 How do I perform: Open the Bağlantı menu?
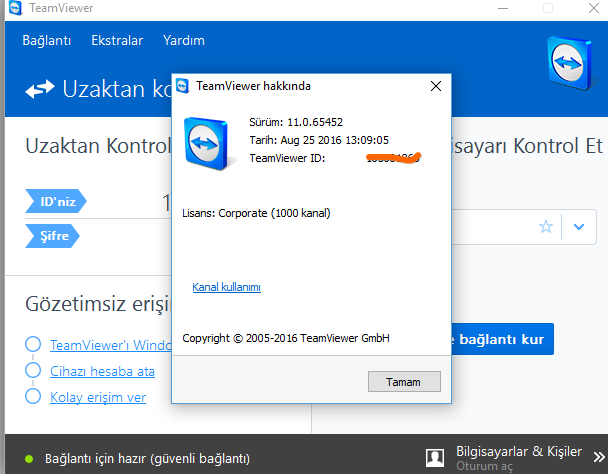pos(47,41)
